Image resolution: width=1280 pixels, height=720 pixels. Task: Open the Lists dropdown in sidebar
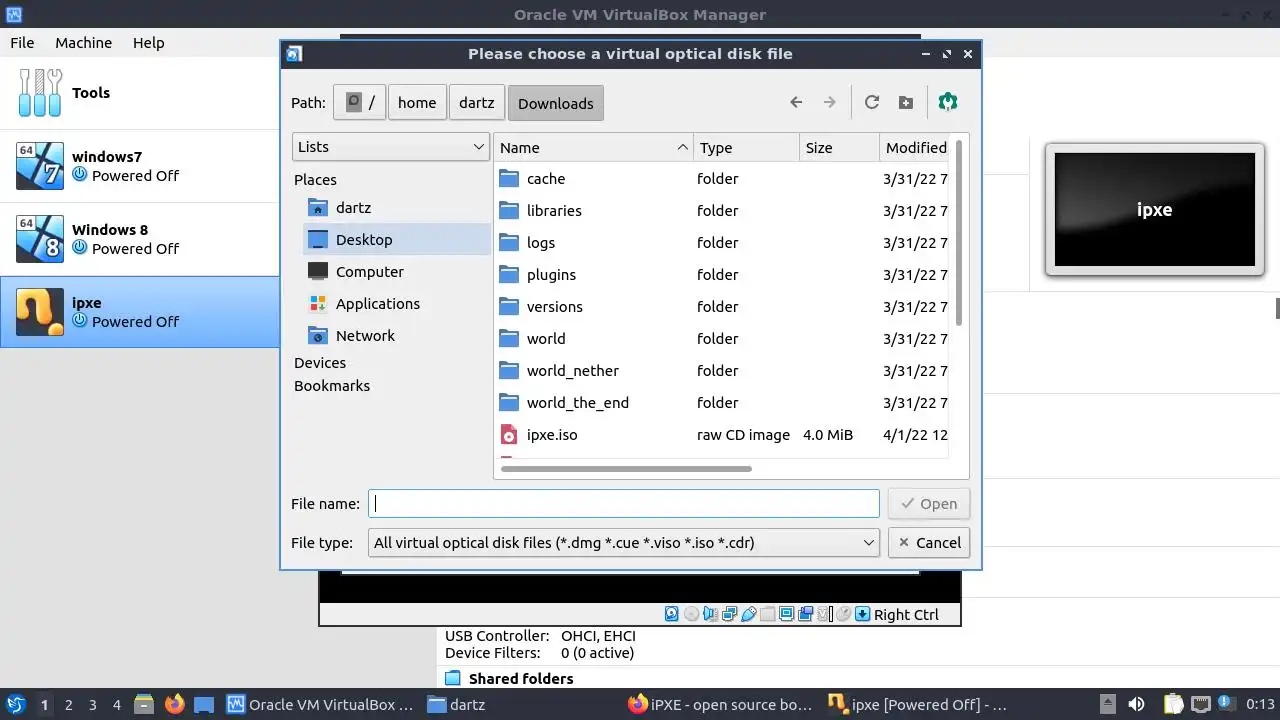click(391, 147)
